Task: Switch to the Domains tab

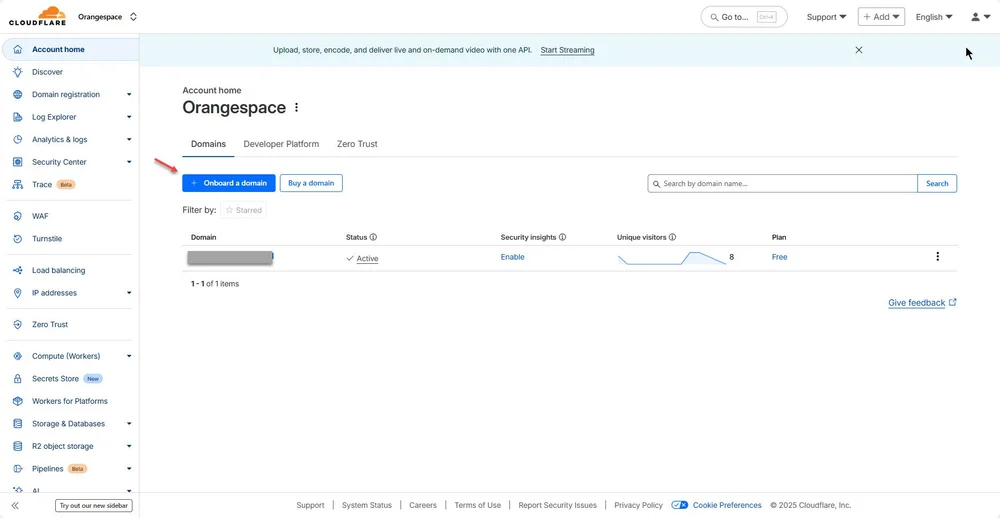Action: (209, 144)
